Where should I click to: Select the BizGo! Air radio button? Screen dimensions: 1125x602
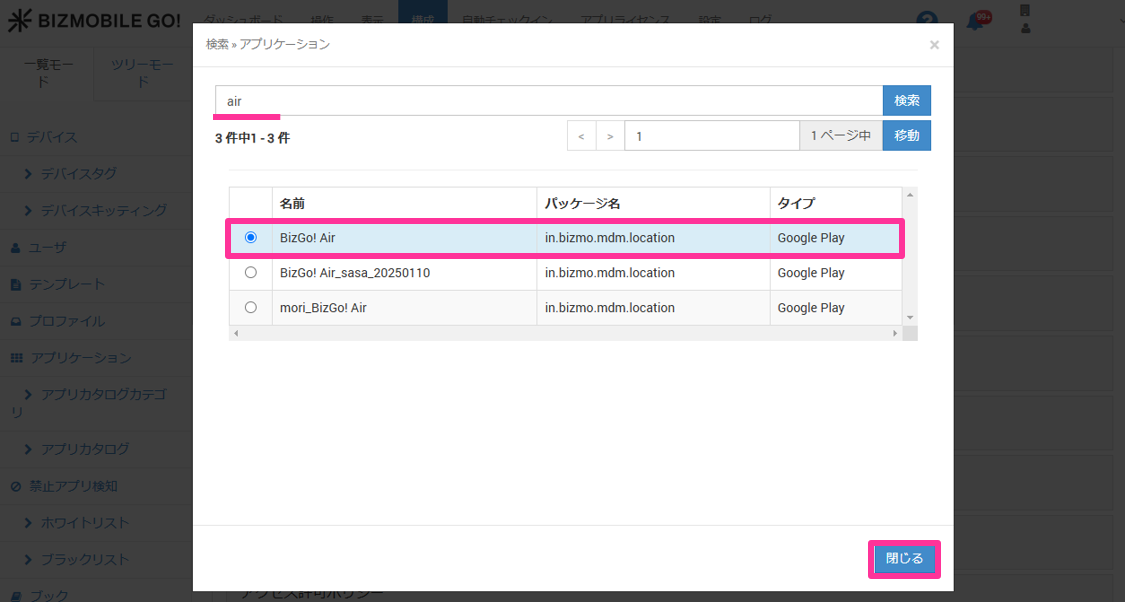point(250,238)
